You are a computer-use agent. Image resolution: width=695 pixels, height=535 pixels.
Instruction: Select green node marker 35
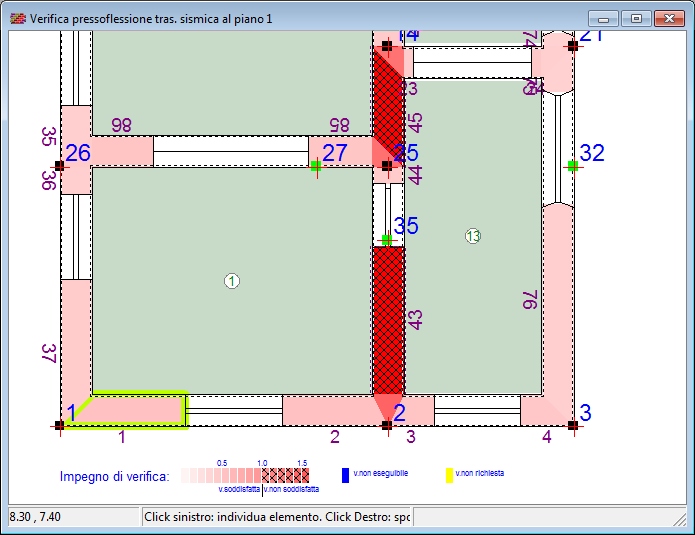click(387, 240)
